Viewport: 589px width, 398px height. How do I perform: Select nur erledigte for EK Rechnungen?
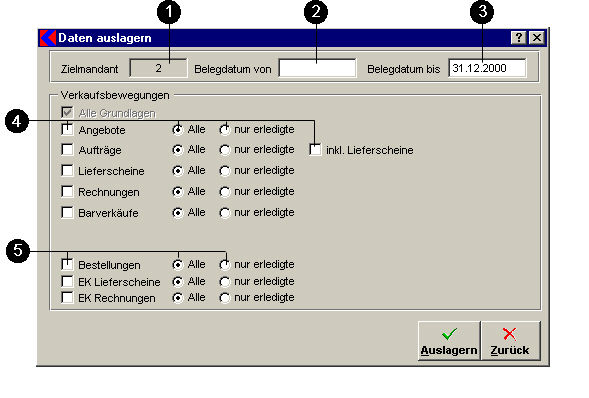(225, 298)
